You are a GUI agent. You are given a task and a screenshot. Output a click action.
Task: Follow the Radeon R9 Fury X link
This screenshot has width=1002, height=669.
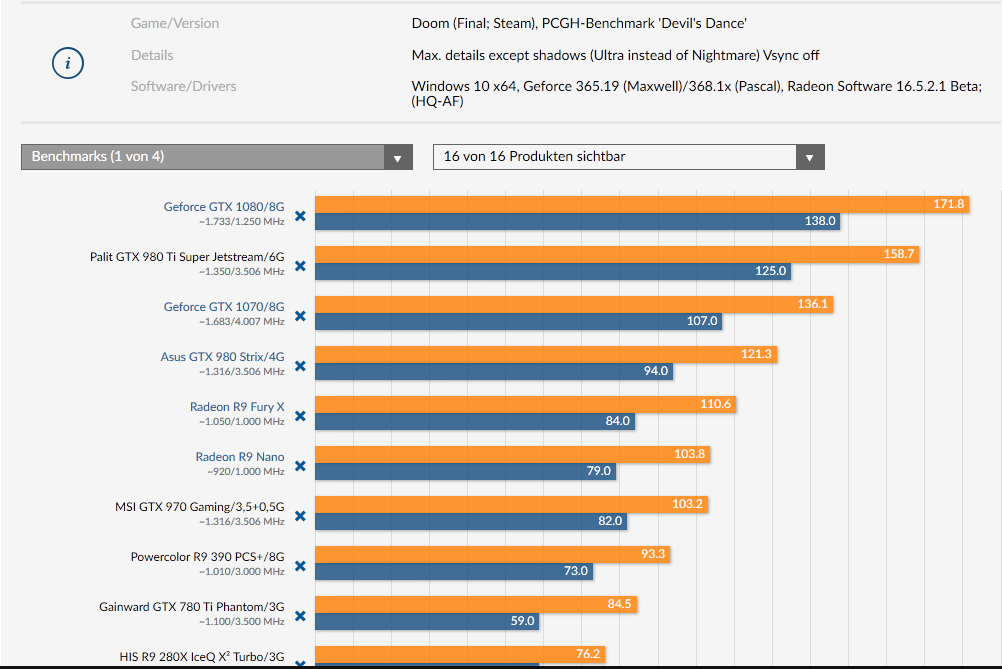[x=237, y=407]
